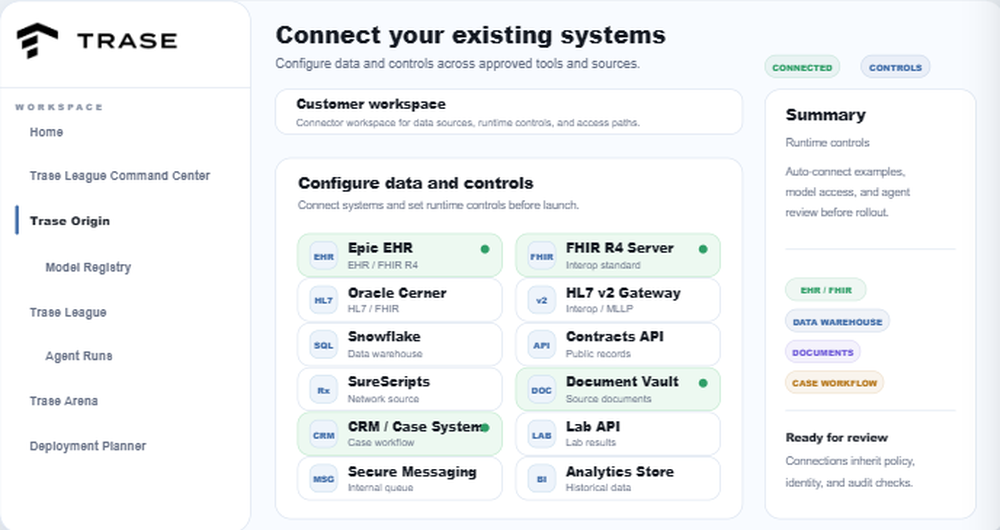Click the EHR icon for Epic EHR
Screen dimensions: 1000x530
point(323,256)
